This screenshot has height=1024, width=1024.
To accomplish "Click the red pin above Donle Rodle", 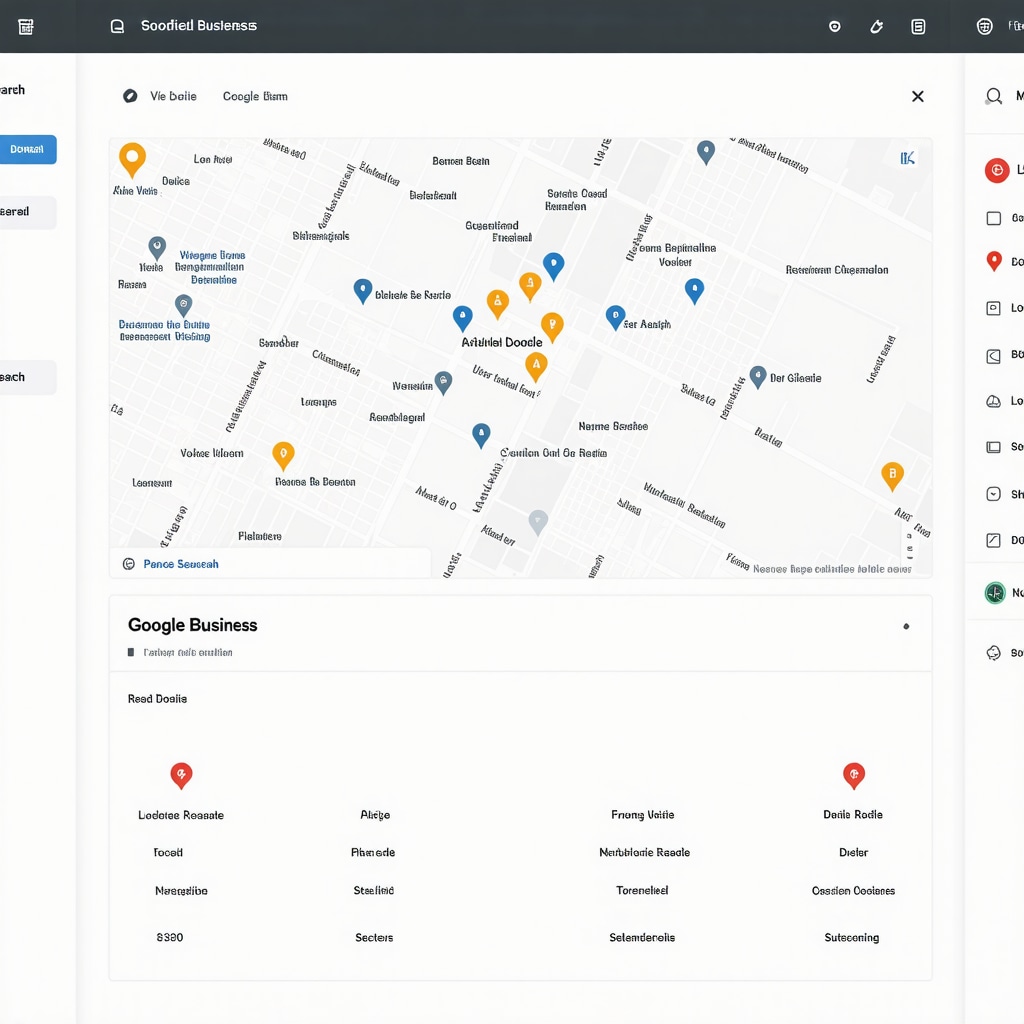I will [x=854, y=776].
